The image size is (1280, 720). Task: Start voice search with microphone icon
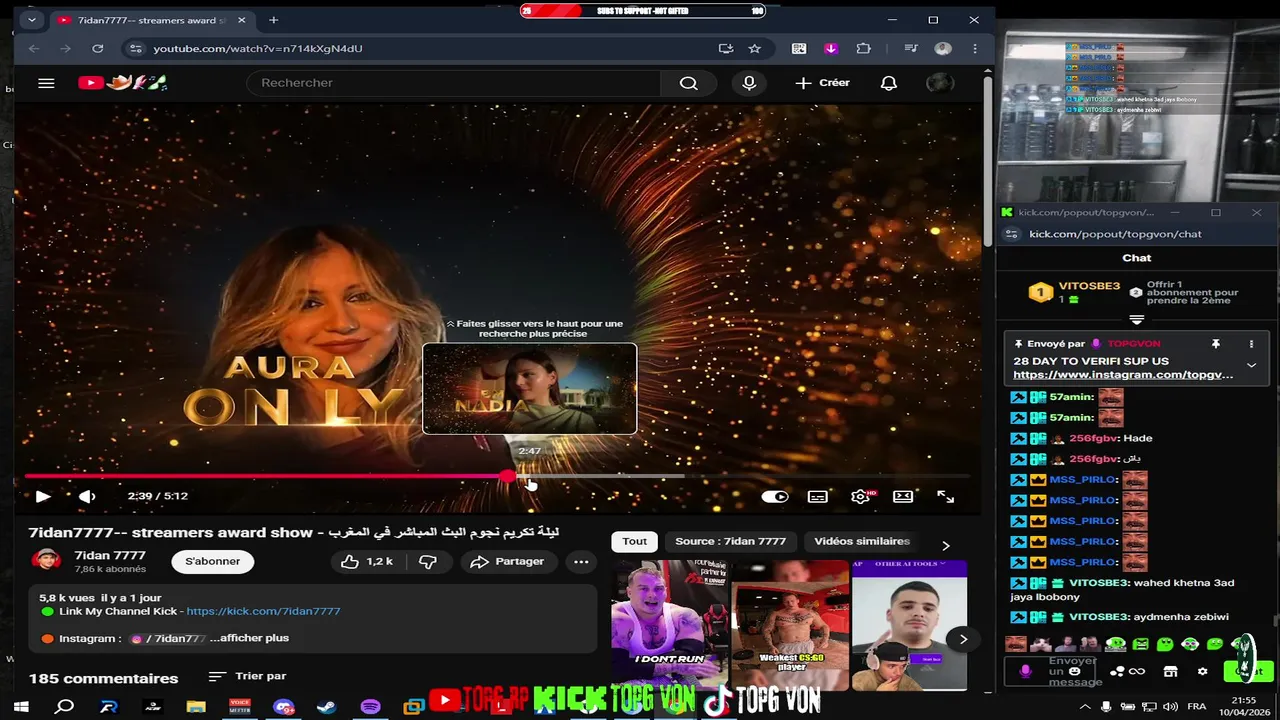pyautogui.click(x=749, y=83)
